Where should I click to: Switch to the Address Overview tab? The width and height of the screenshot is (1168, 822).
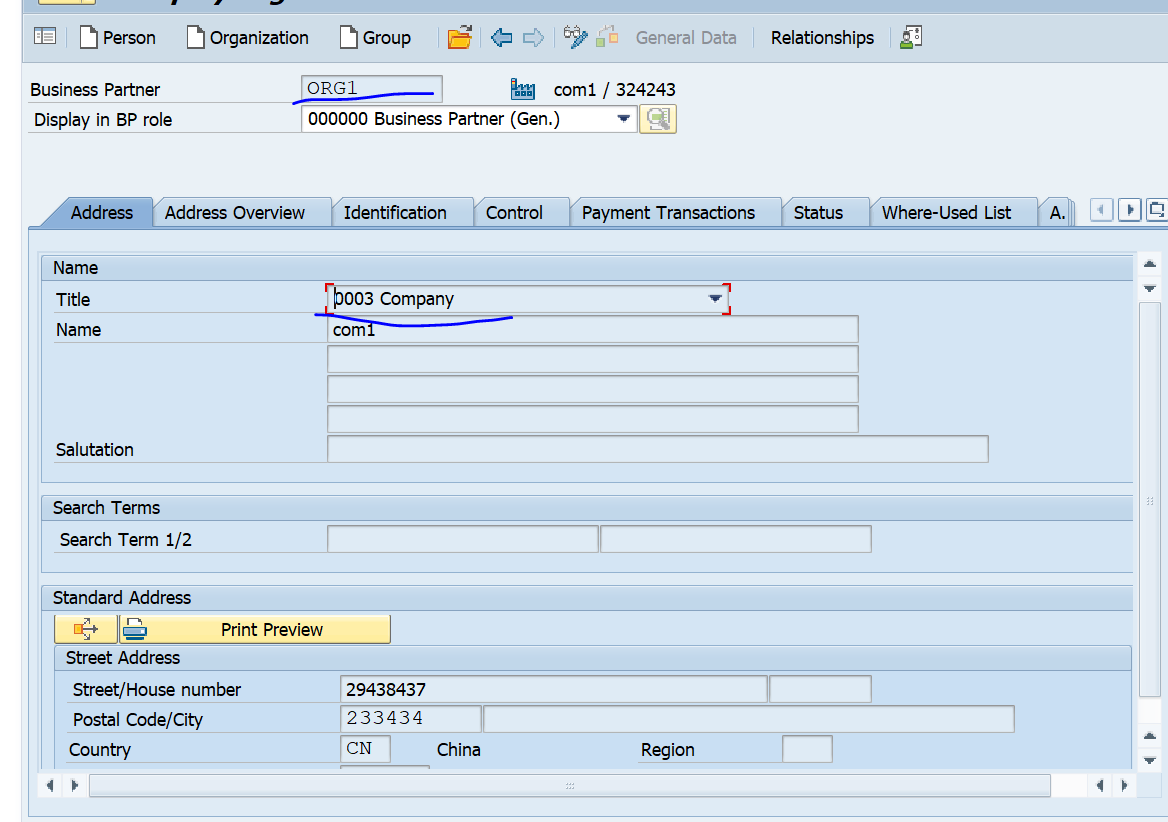coord(235,213)
